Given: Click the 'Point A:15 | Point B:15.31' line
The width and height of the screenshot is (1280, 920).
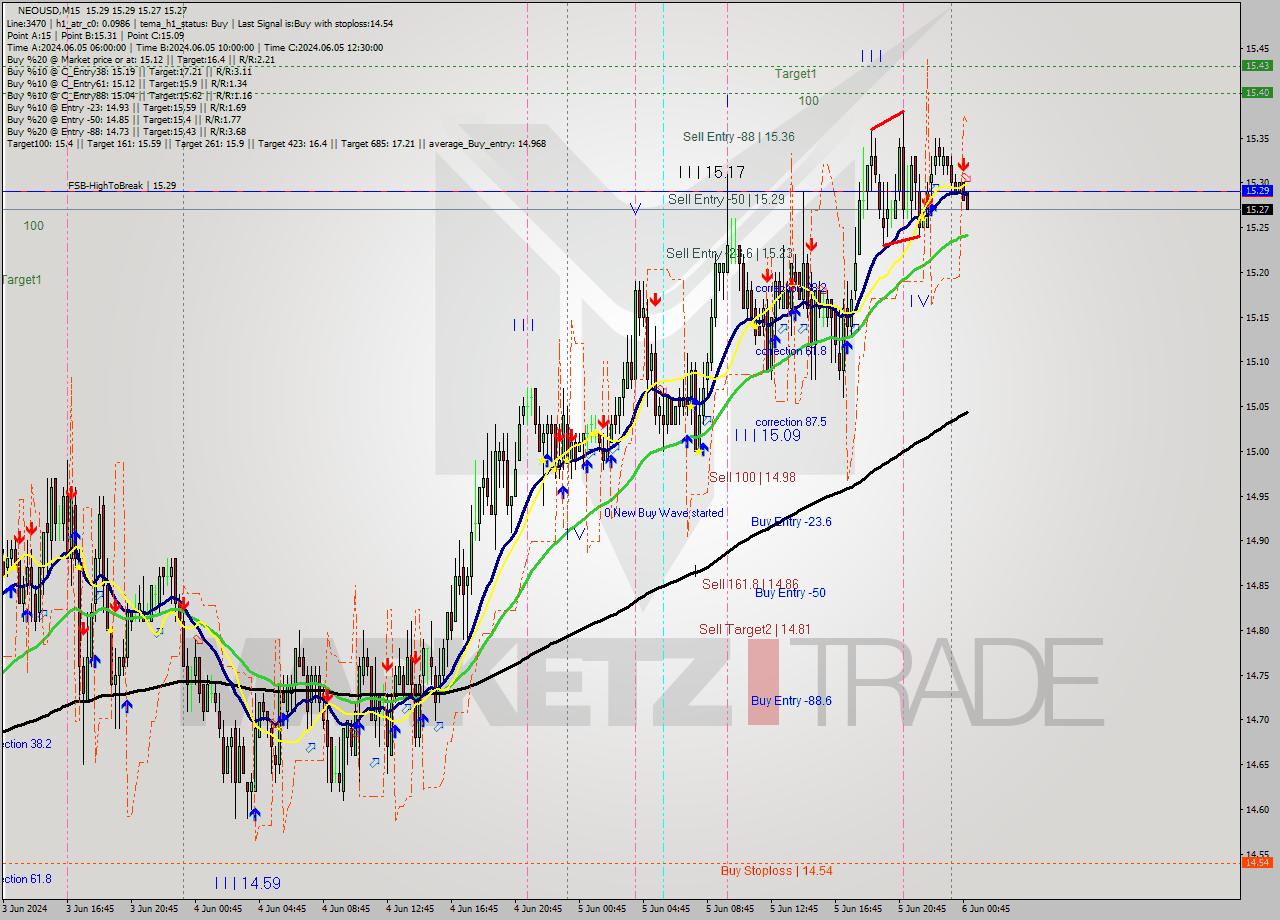Looking at the screenshot, I should pyautogui.click(x=95, y=35).
